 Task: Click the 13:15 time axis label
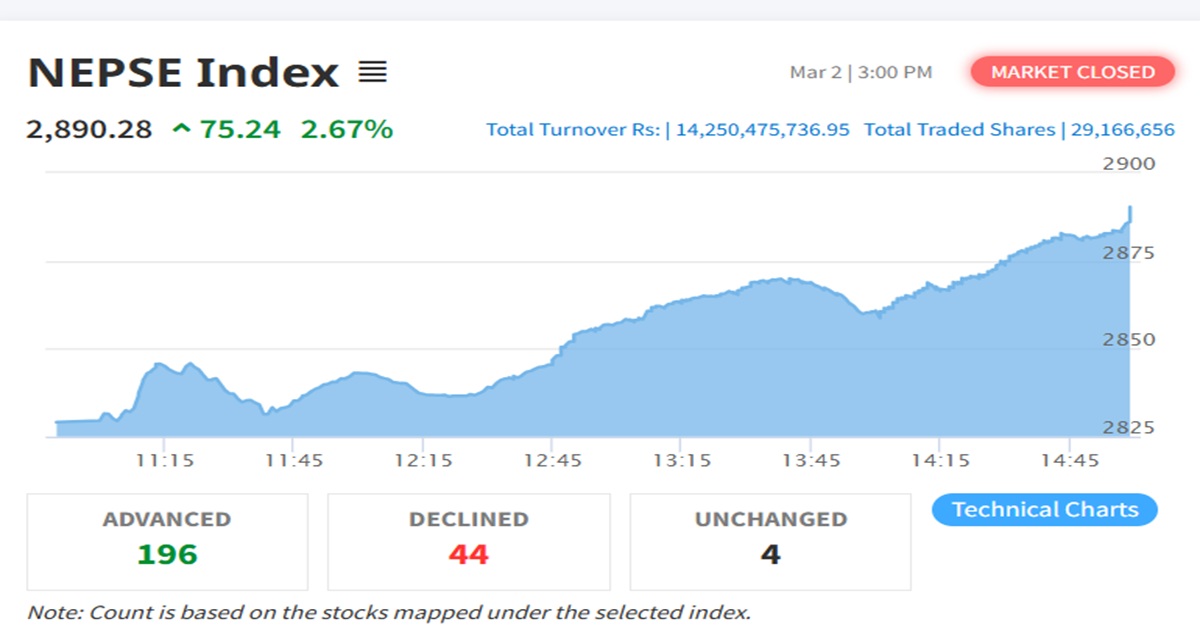coord(682,461)
